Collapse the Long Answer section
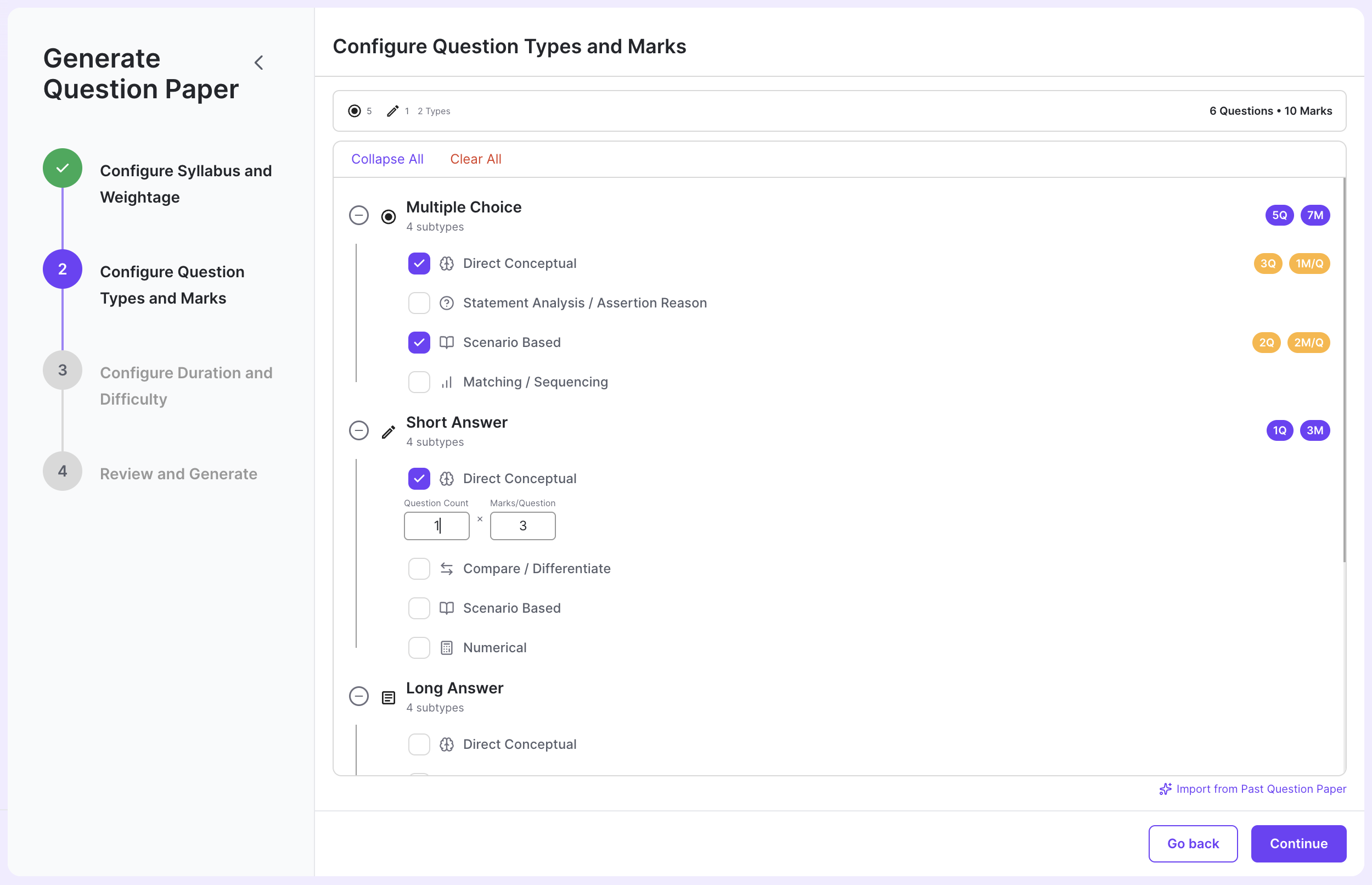Viewport: 1372px width, 885px height. pyautogui.click(x=359, y=696)
